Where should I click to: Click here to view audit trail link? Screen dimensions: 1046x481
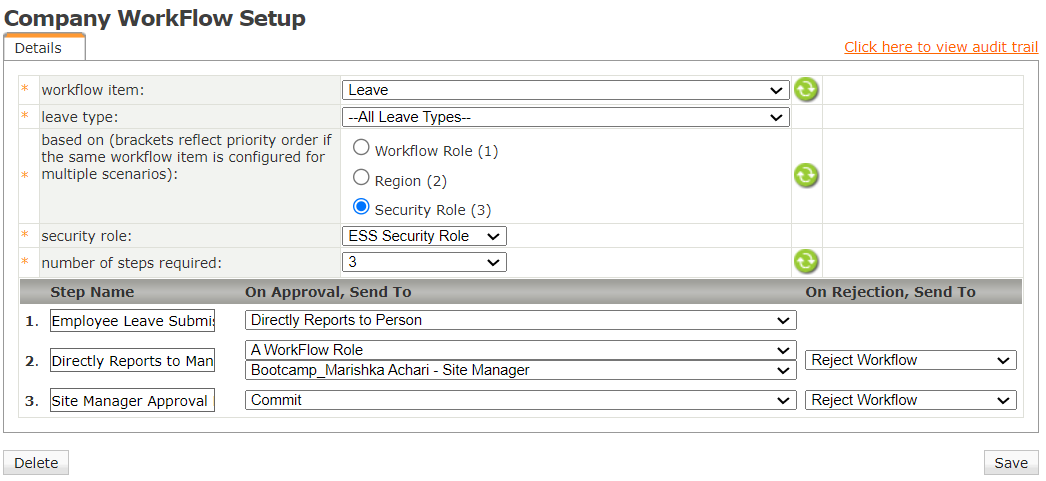point(940,47)
